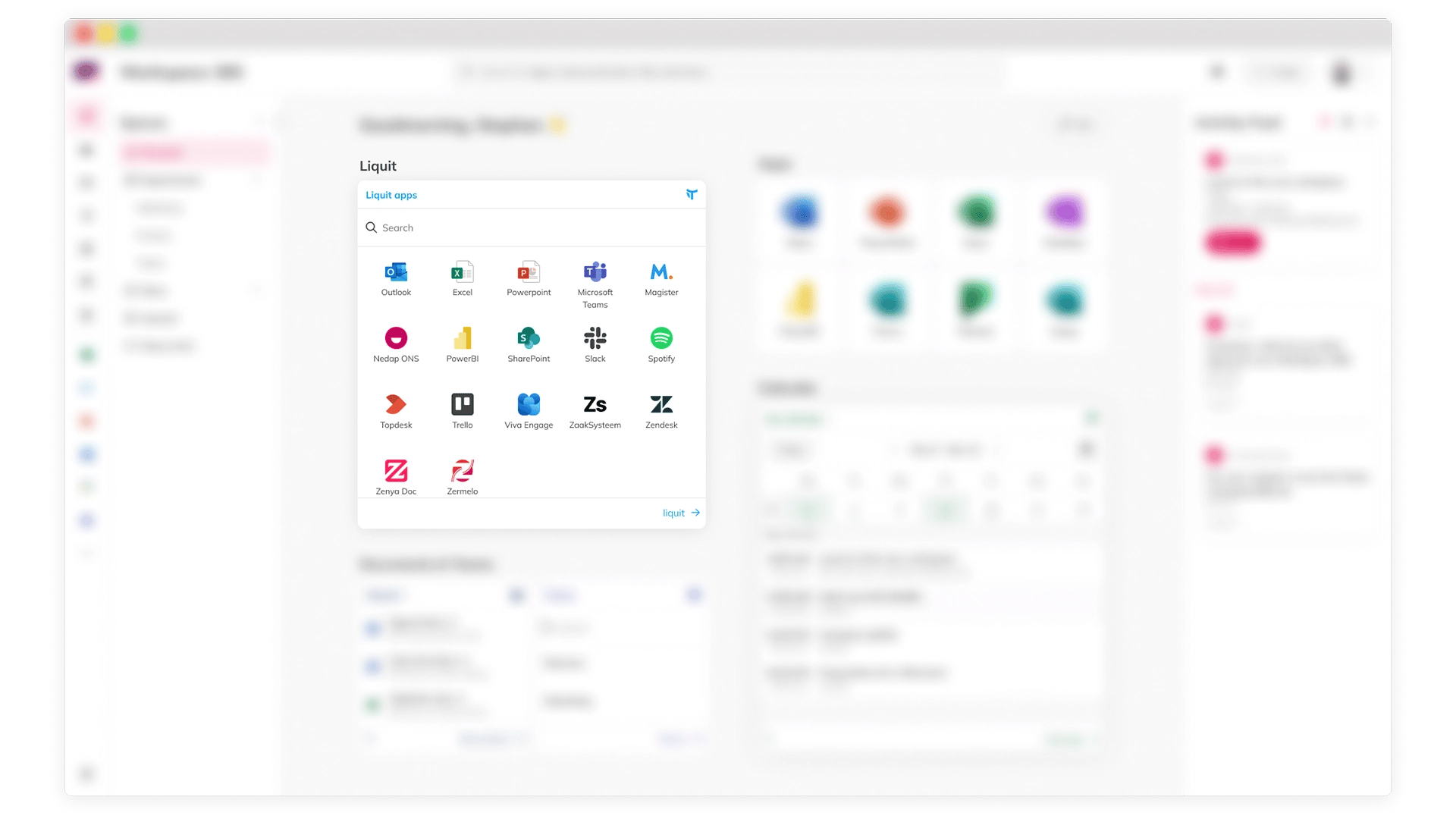The image size is (1456, 819).
Task: Launch Excel from Liquit apps
Action: coord(462,277)
